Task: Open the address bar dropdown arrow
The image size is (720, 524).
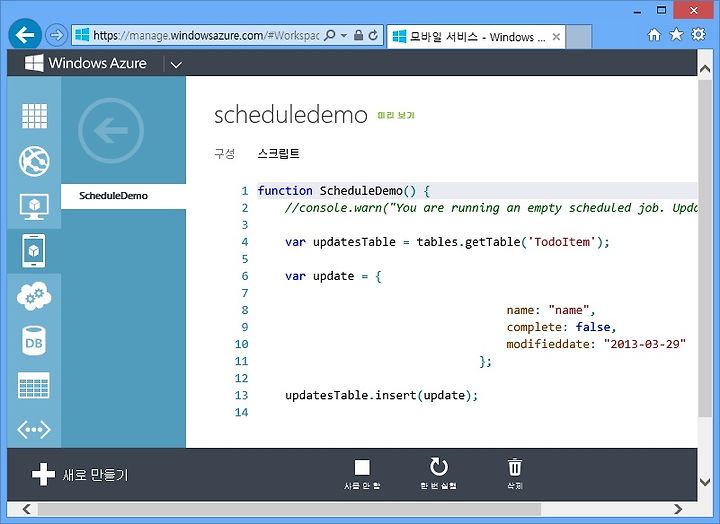Action: (x=343, y=35)
